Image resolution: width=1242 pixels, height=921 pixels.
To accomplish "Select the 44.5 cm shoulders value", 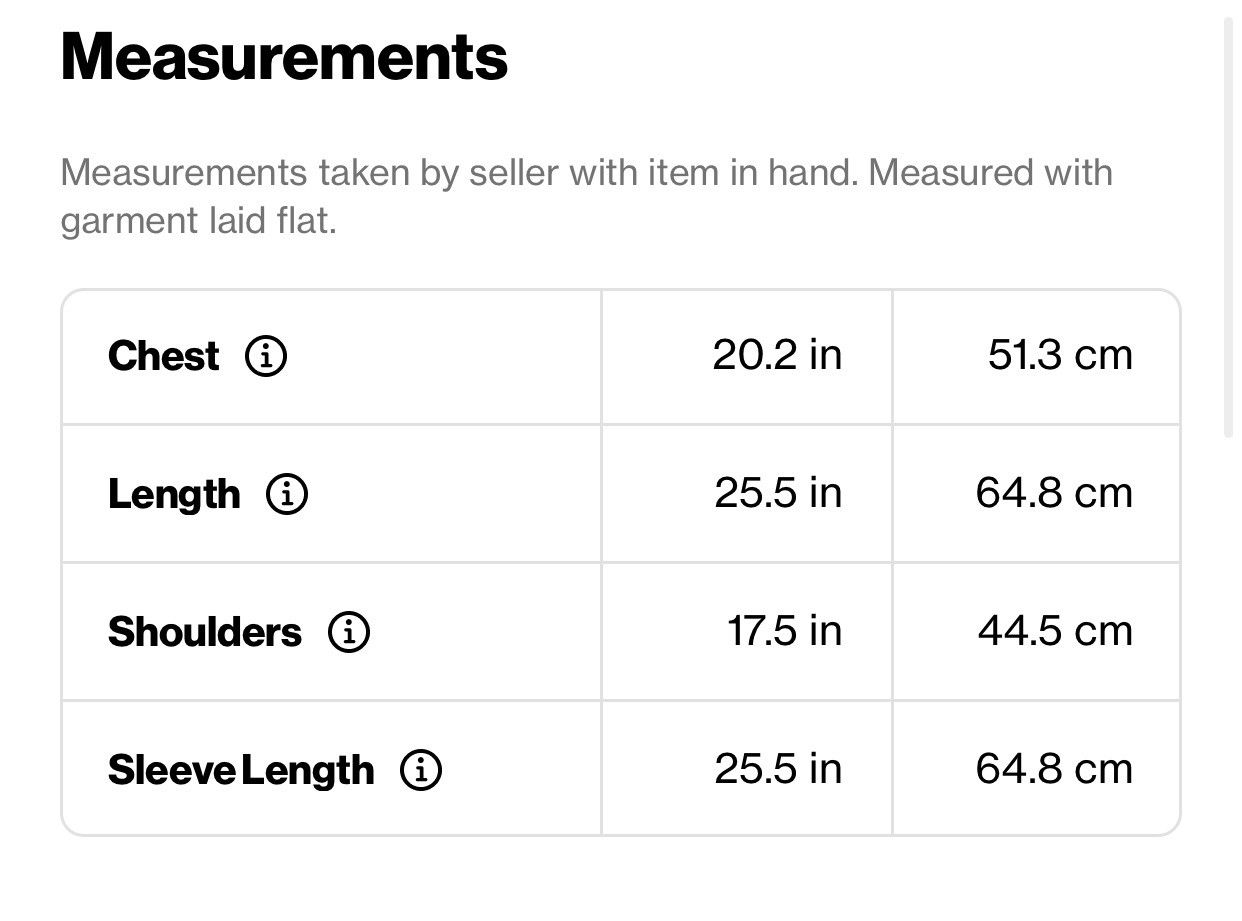I will point(1055,631).
